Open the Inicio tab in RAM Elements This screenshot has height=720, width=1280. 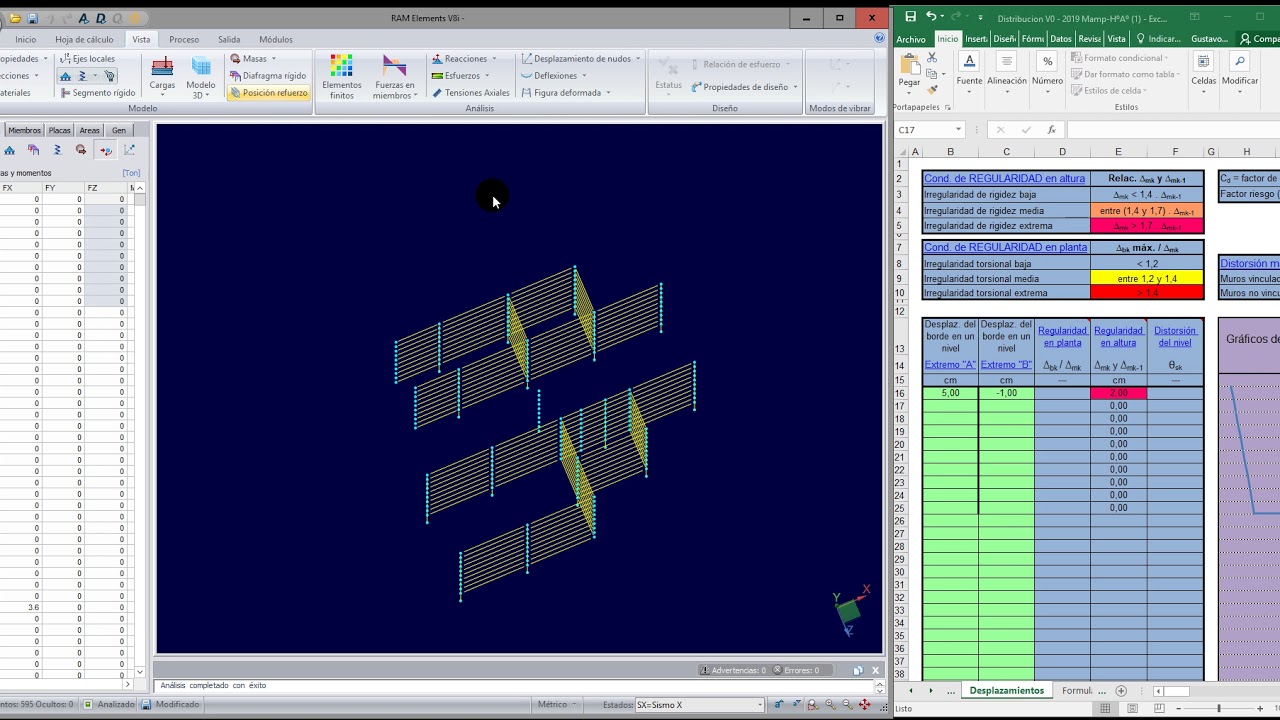point(25,40)
